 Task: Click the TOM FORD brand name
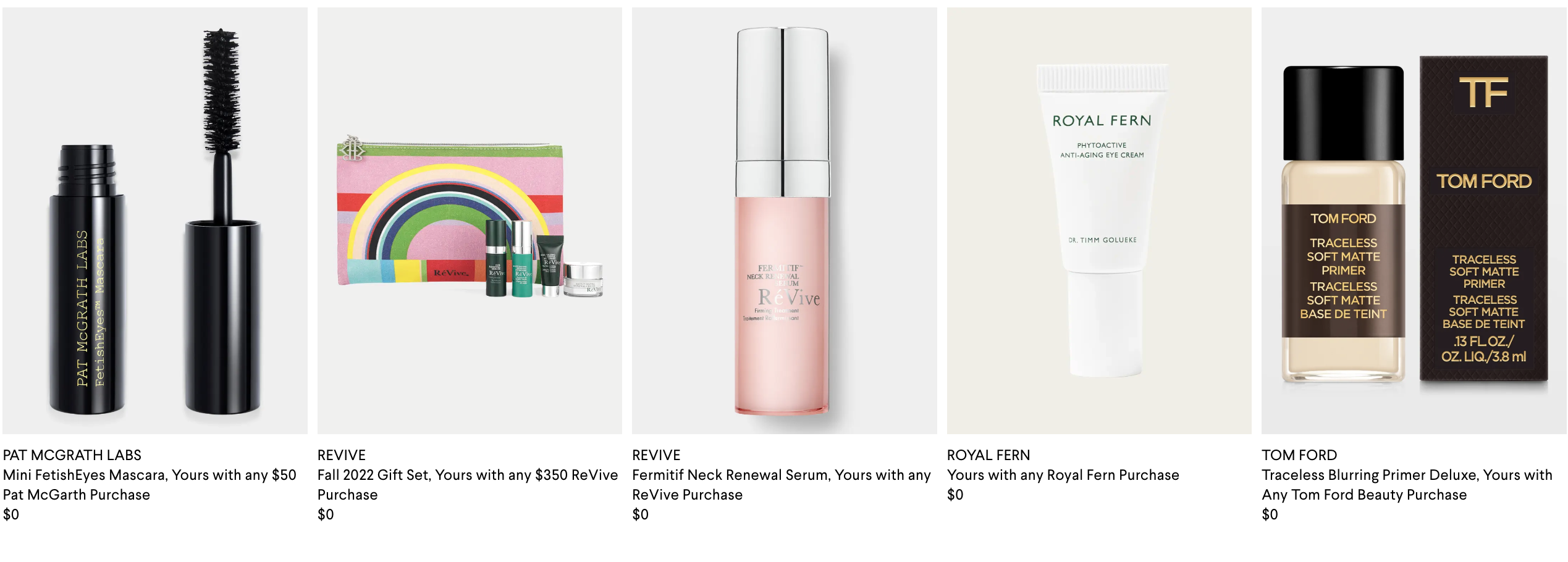click(1299, 455)
